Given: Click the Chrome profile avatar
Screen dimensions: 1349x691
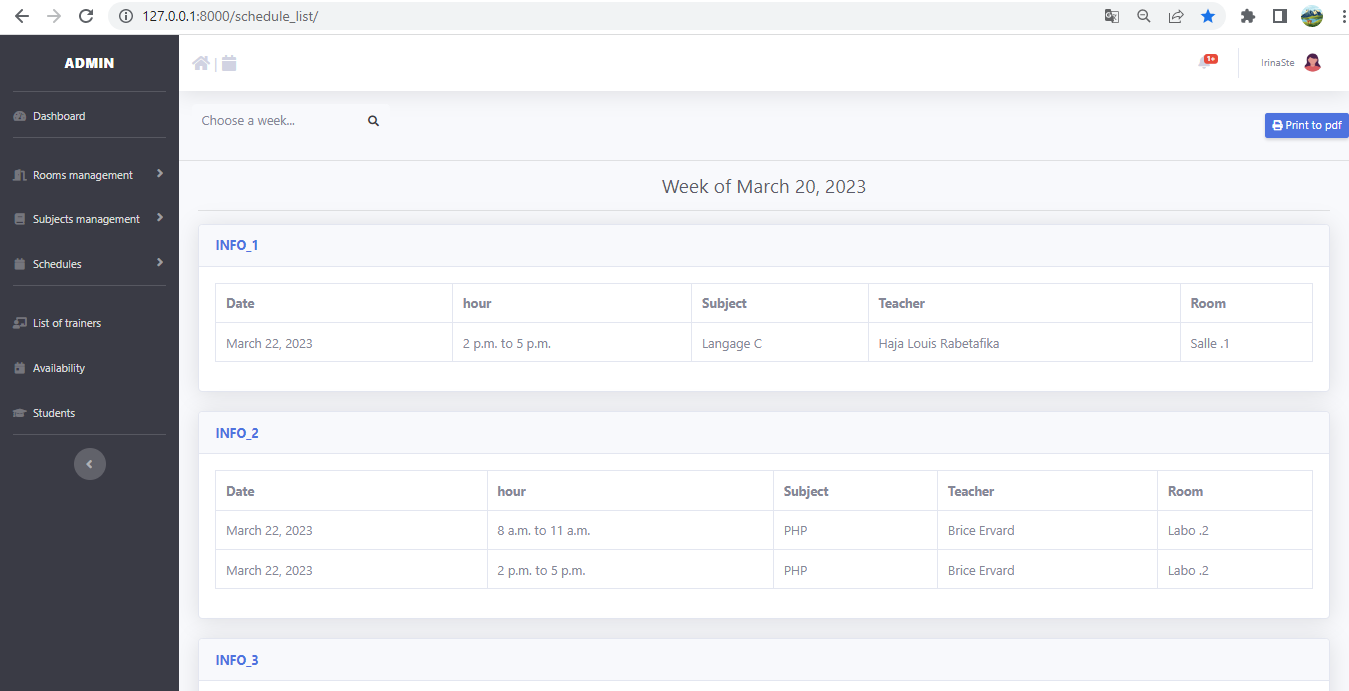Looking at the screenshot, I should click(x=1312, y=16).
